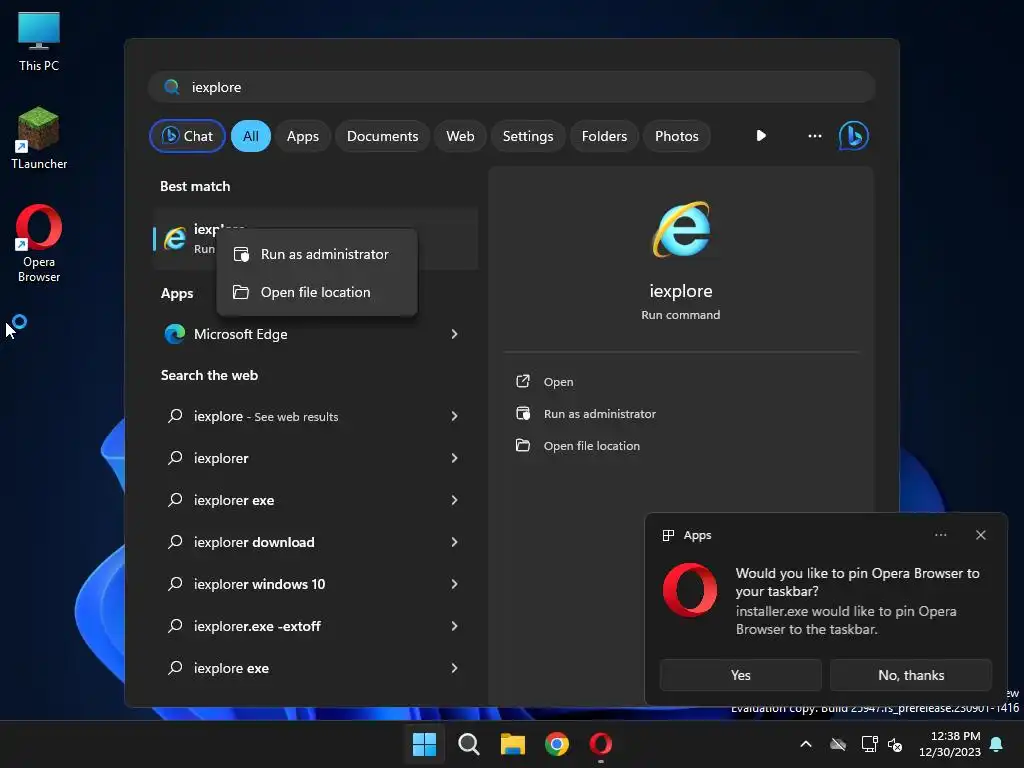Dismiss the Apps pin notification
This screenshot has height=768, width=1024.
click(980, 535)
